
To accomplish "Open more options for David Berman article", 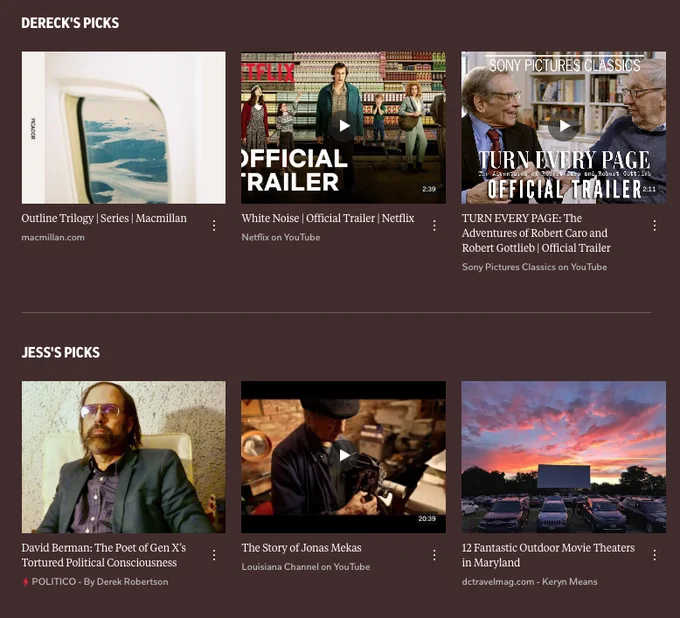I will [x=214, y=555].
